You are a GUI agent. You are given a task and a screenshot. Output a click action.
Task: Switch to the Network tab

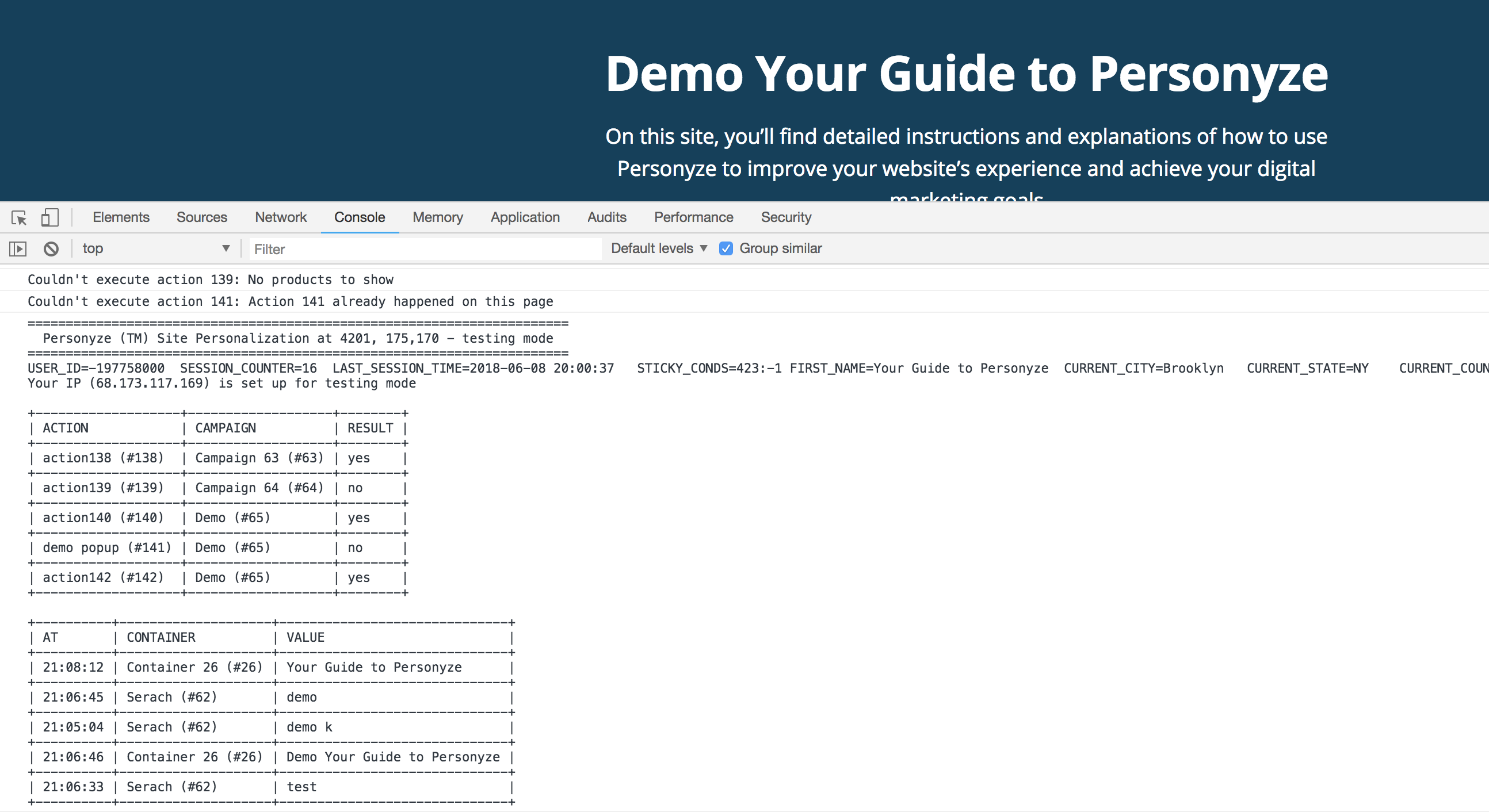pyautogui.click(x=281, y=217)
